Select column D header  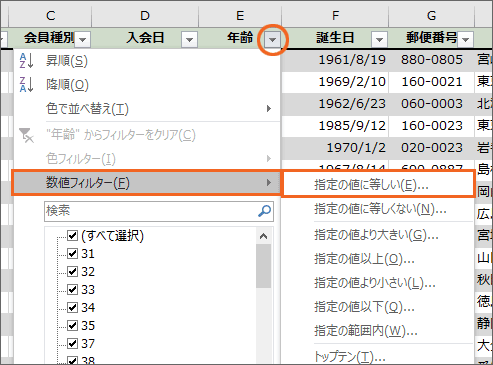point(145,15)
